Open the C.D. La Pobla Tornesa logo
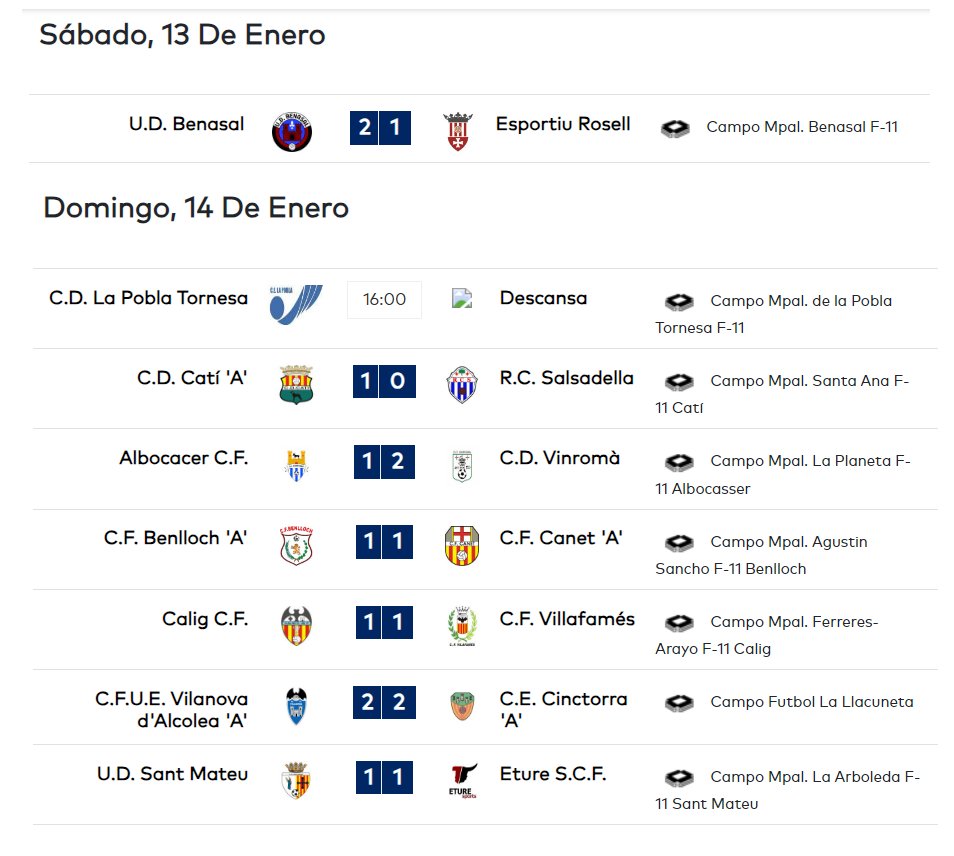 pyautogui.click(x=296, y=304)
